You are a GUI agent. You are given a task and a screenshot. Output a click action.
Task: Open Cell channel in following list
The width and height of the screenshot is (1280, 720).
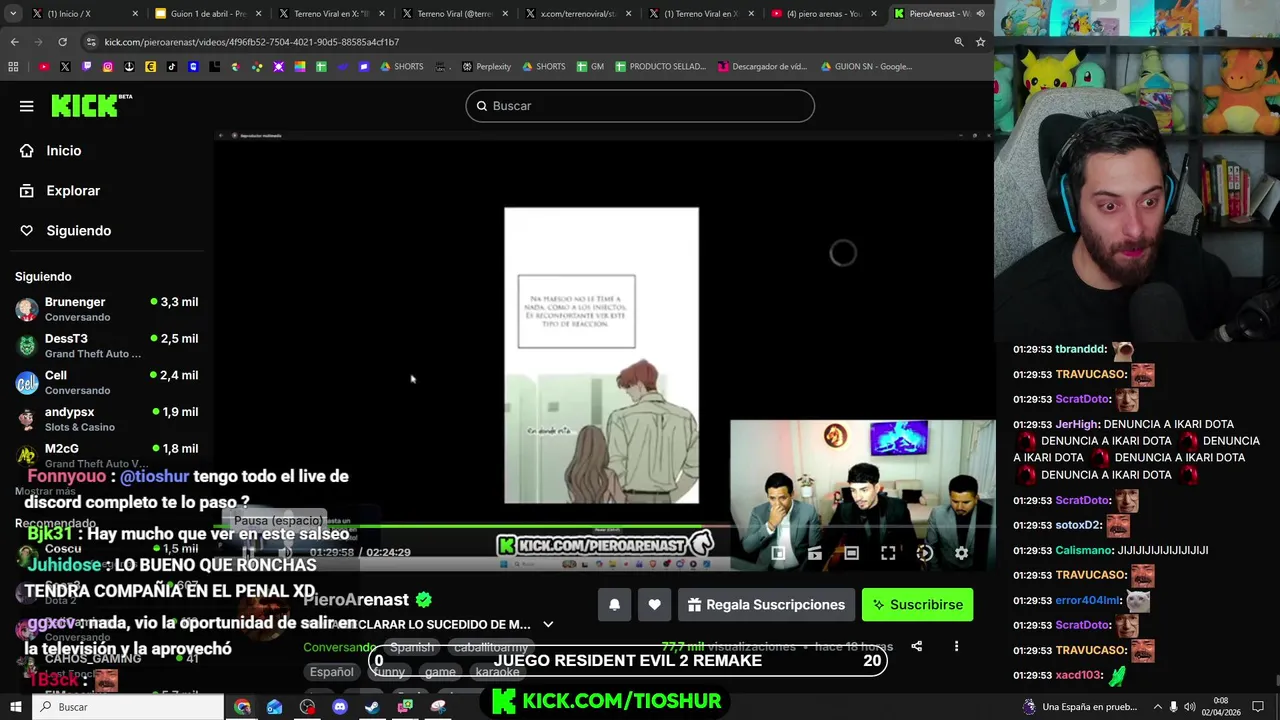[106, 382]
